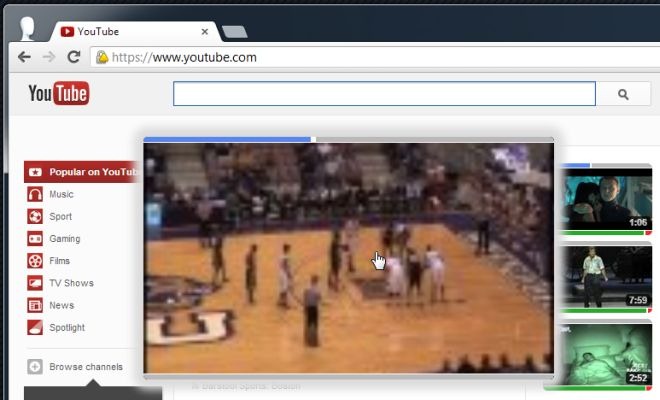660x400 pixels.
Task: Click the YouTube search input field
Action: point(384,94)
